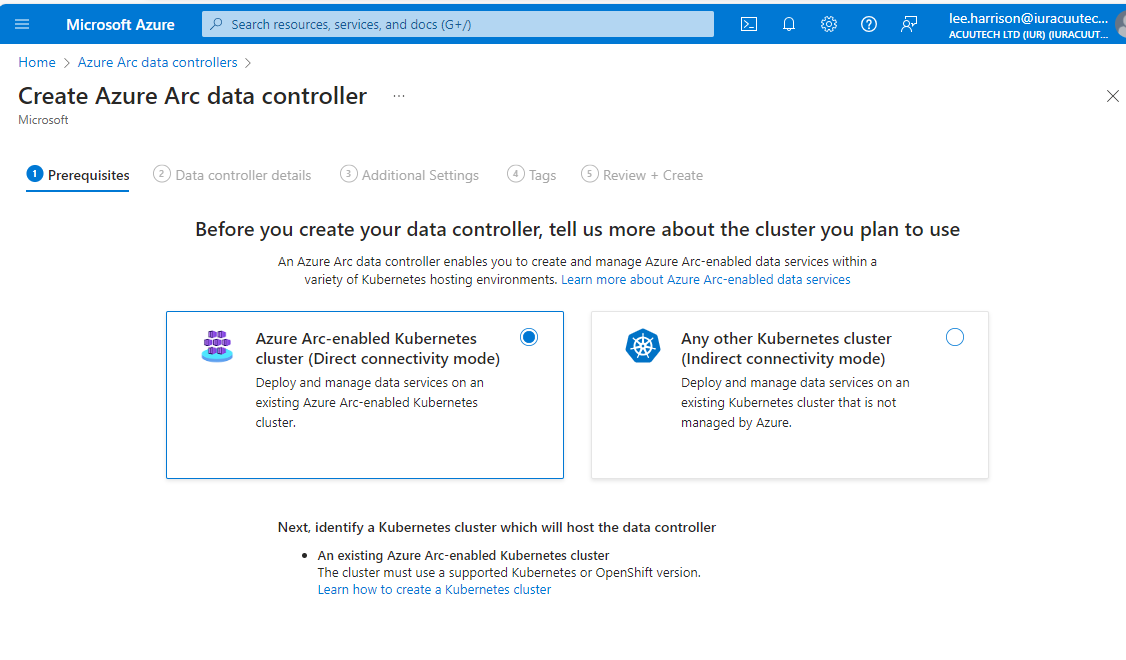Choose the Any other Kubernetes cluster option card
This screenshot has height=660, width=1126.
click(790, 395)
